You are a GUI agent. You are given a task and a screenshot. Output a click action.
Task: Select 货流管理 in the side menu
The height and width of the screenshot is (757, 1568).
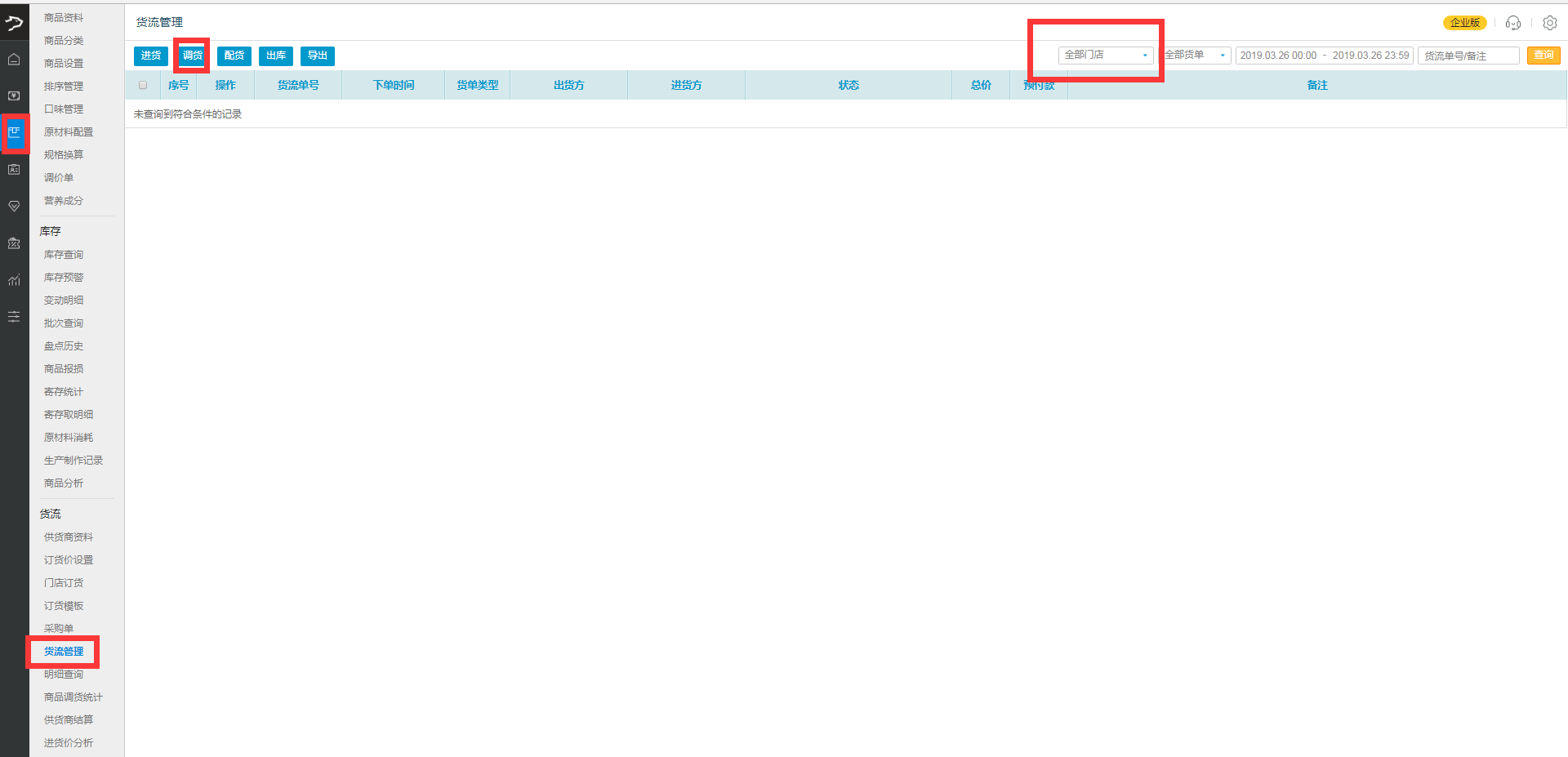pos(64,652)
